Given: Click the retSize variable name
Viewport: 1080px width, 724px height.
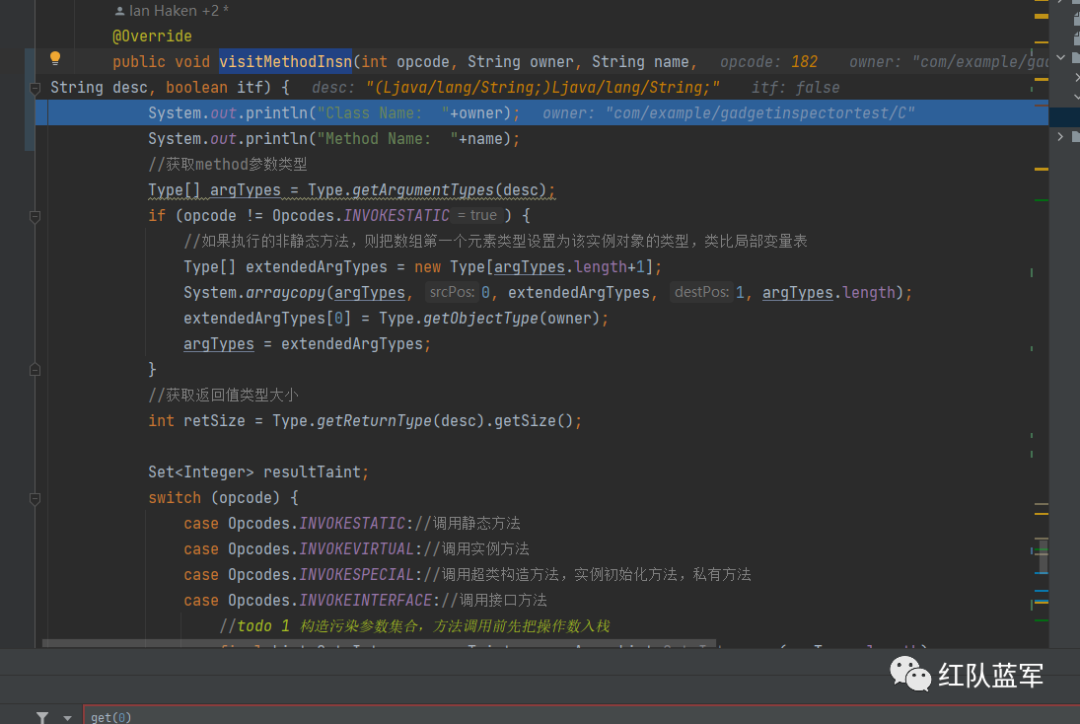Looking at the screenshot, I should pos(214,420).
